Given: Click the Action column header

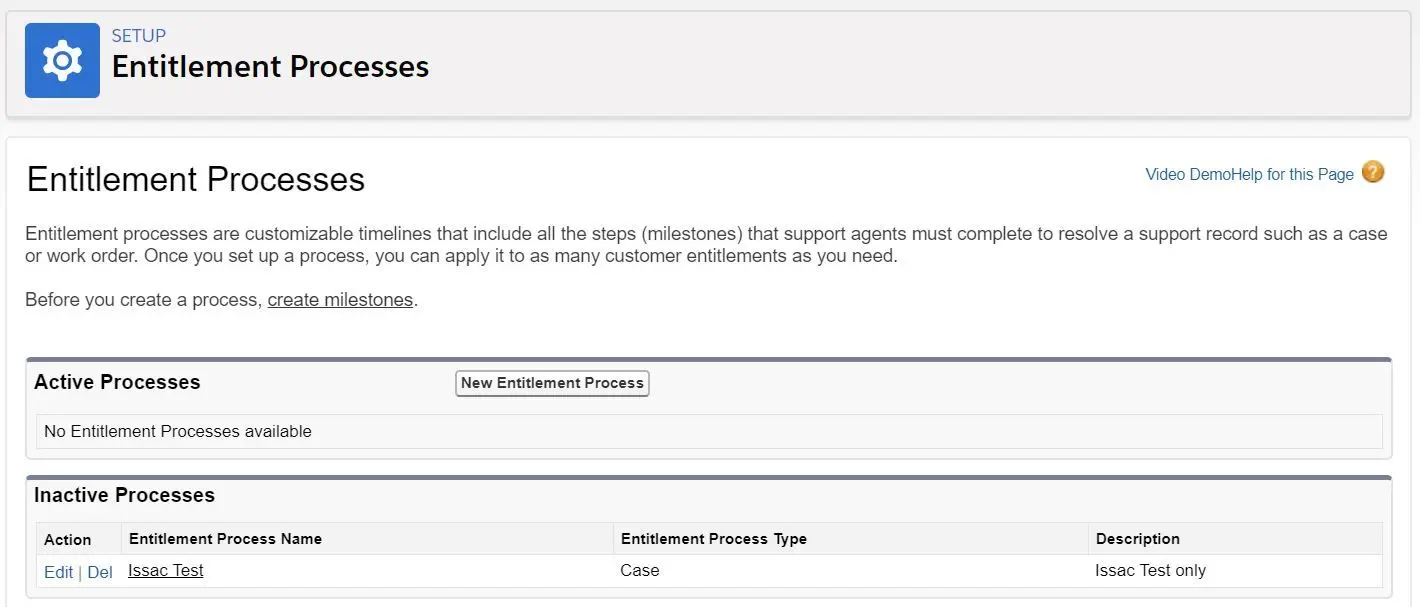Looking at the screenshot, I should pos(67,539).
